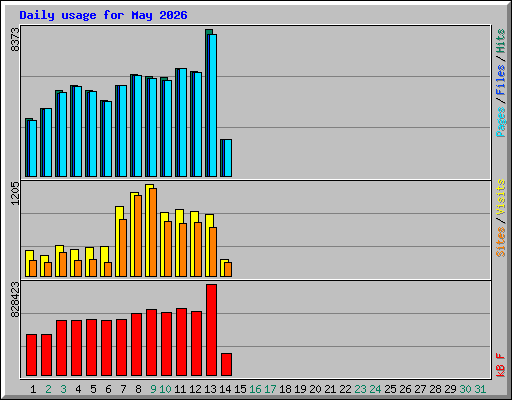Click day label 1 on the x-axis
The width and height of the screenshot is (512, 400).
click(33, 389)
